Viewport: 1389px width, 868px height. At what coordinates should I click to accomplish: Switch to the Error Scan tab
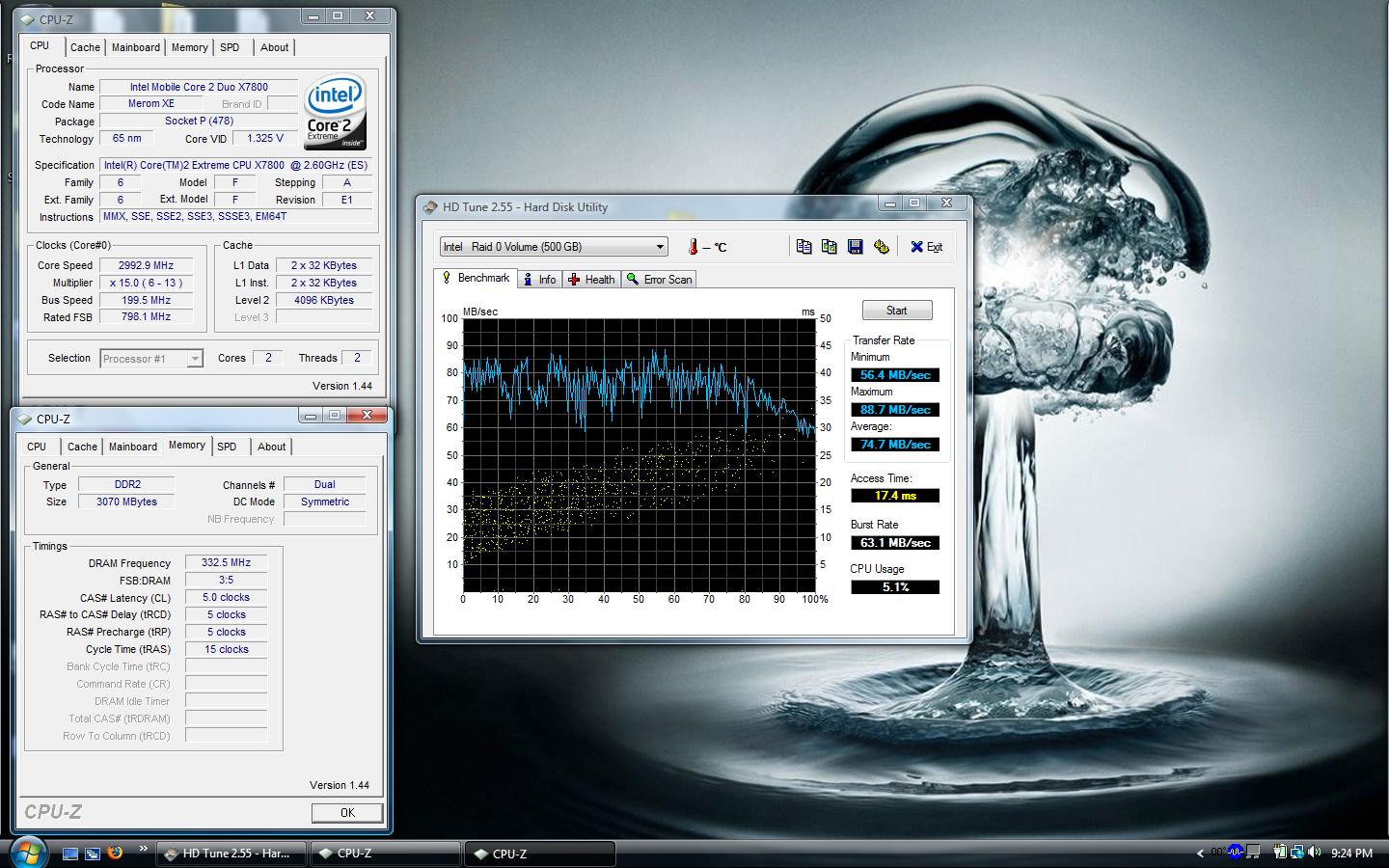click(659, 280)
